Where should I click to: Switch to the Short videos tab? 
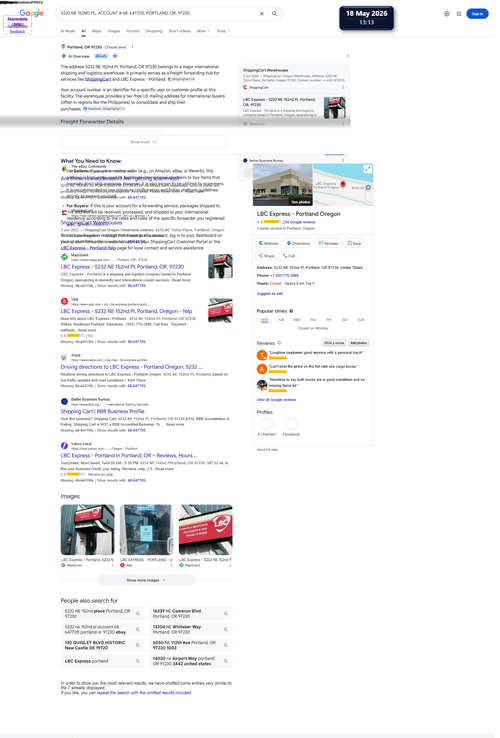click(x=179, y=31)
